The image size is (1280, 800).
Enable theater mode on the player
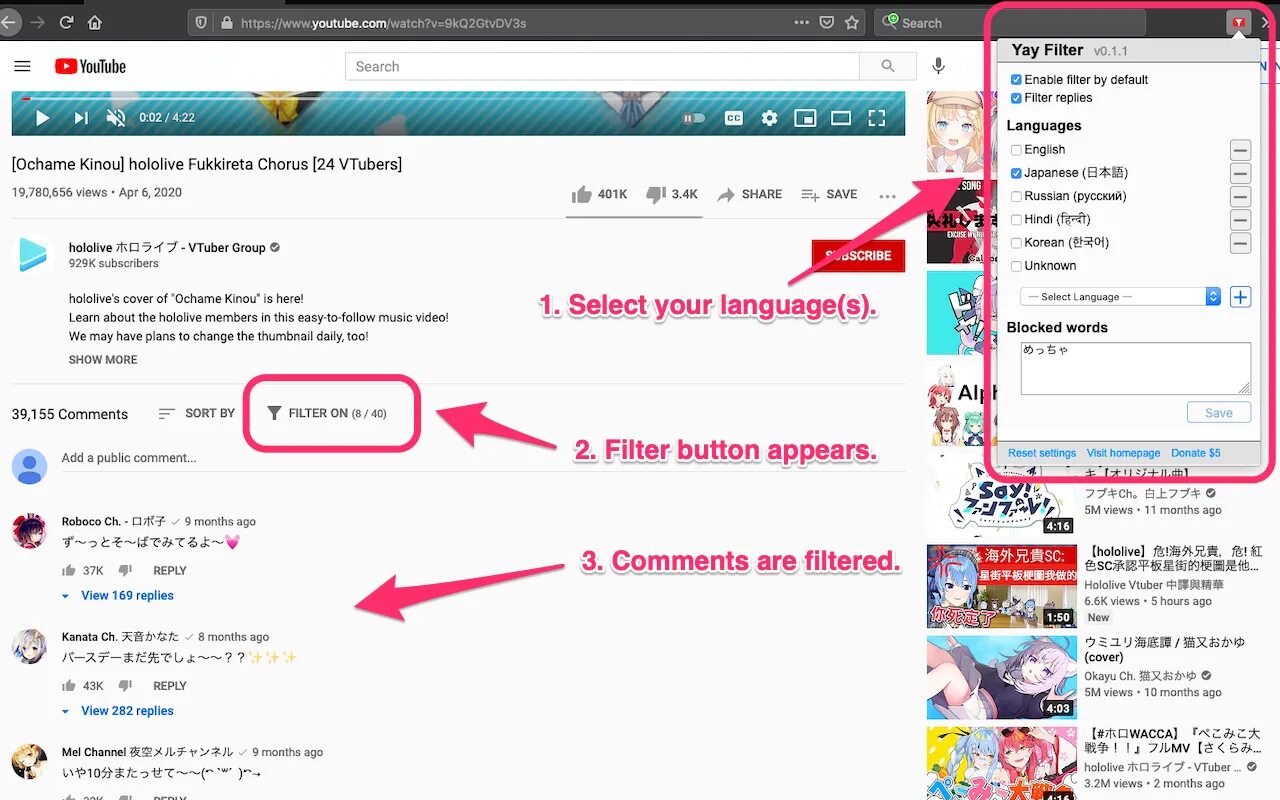(841, 118)
